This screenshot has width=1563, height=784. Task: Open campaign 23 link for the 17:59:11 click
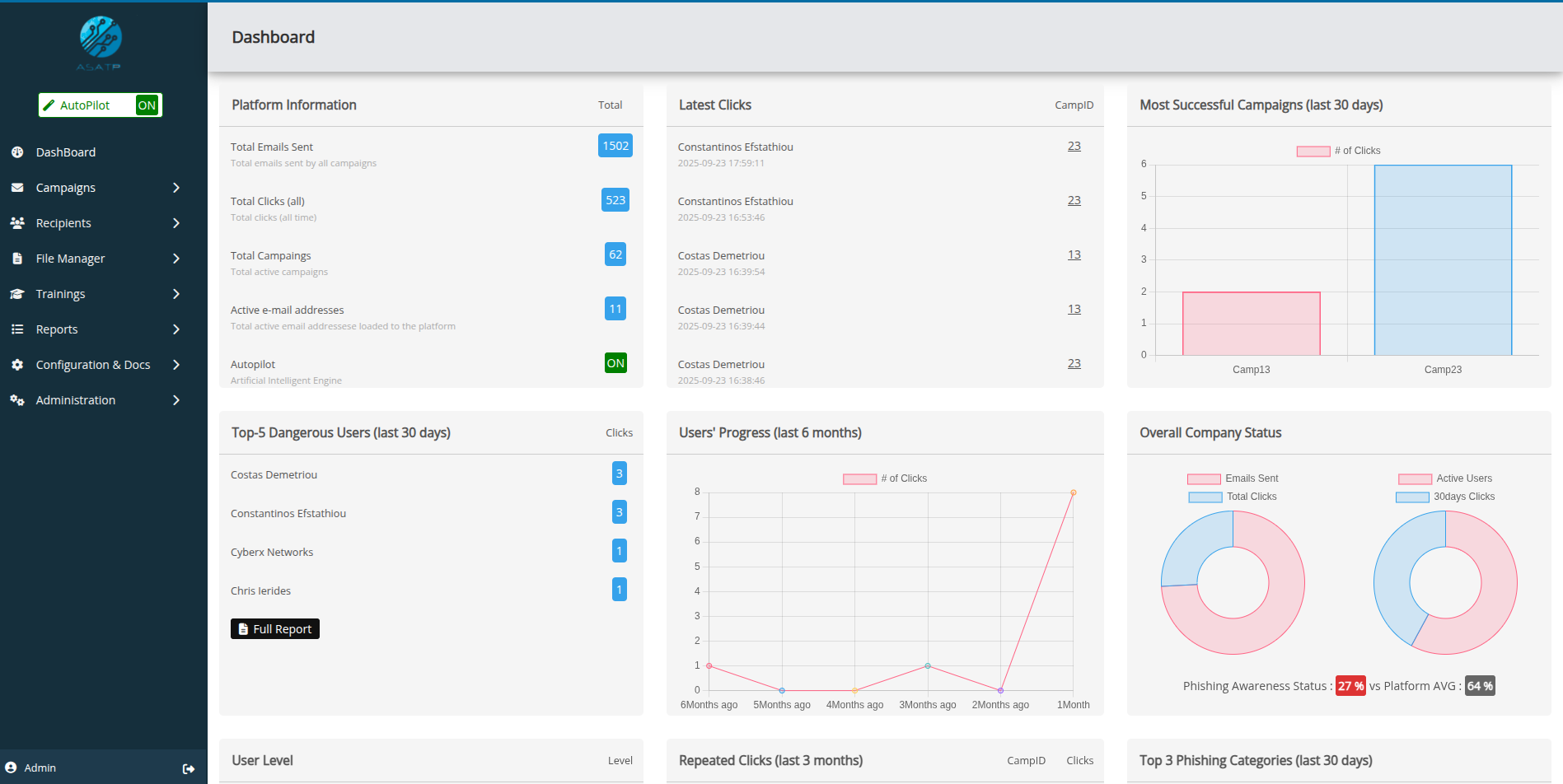pyautogui.click(x=1074, y=147)
